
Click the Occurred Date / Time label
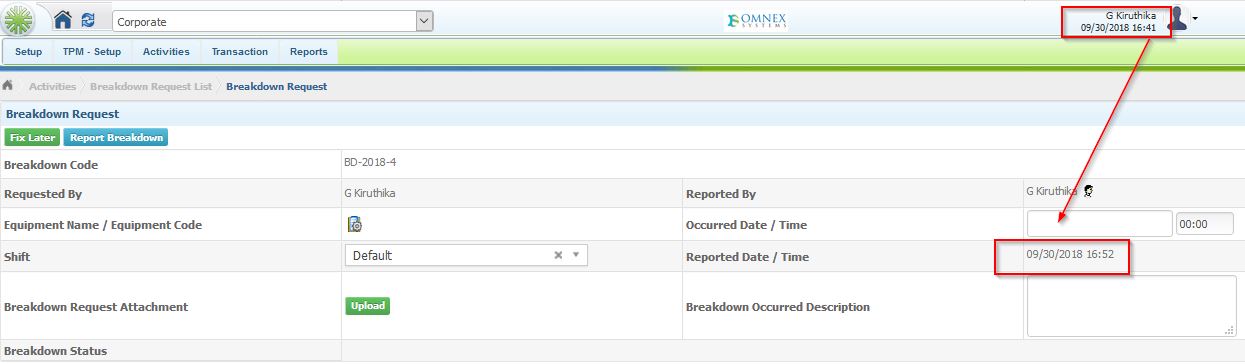coord(746,225)
